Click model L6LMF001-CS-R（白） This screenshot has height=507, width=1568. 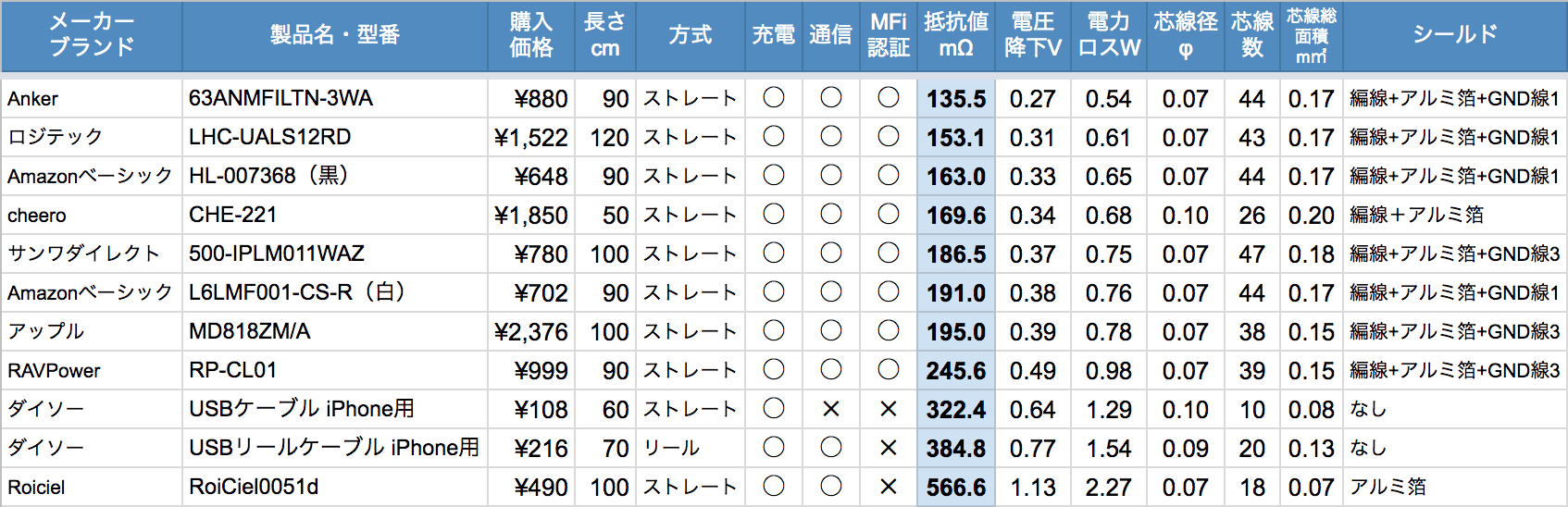click(x=297, y=292)
